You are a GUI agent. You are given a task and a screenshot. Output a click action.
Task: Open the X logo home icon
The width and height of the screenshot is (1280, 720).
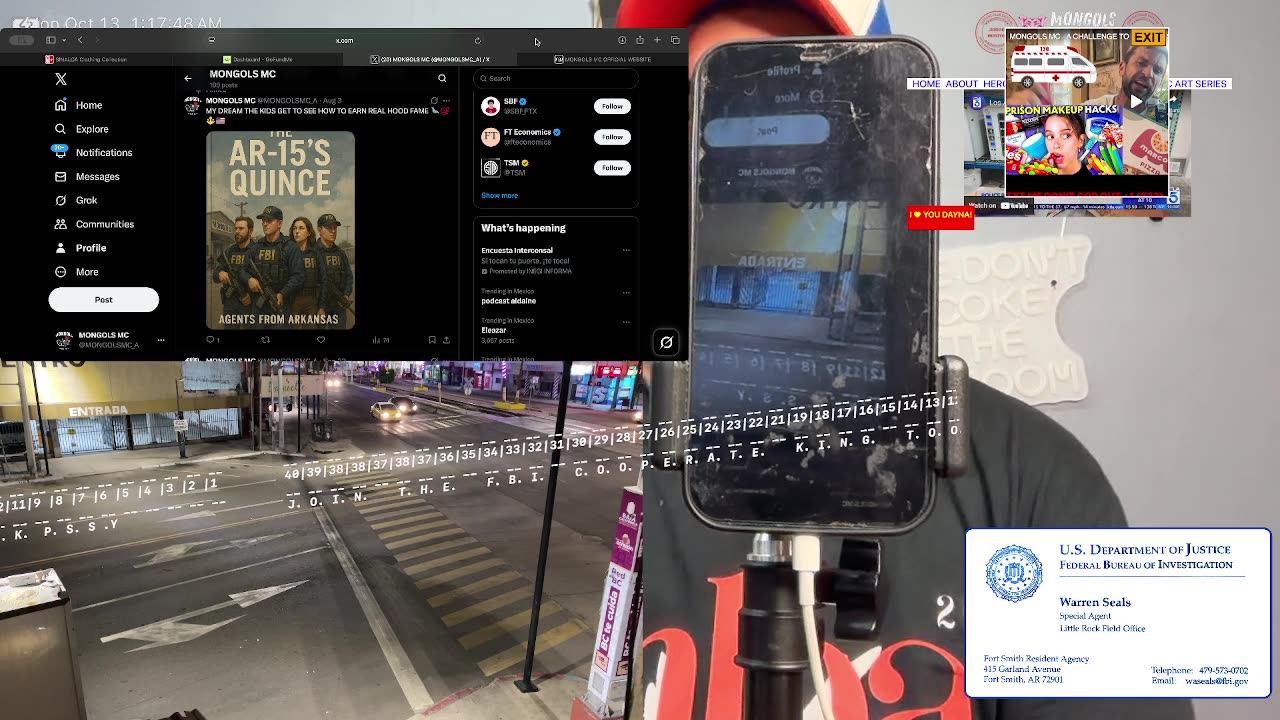click(61, 79)
